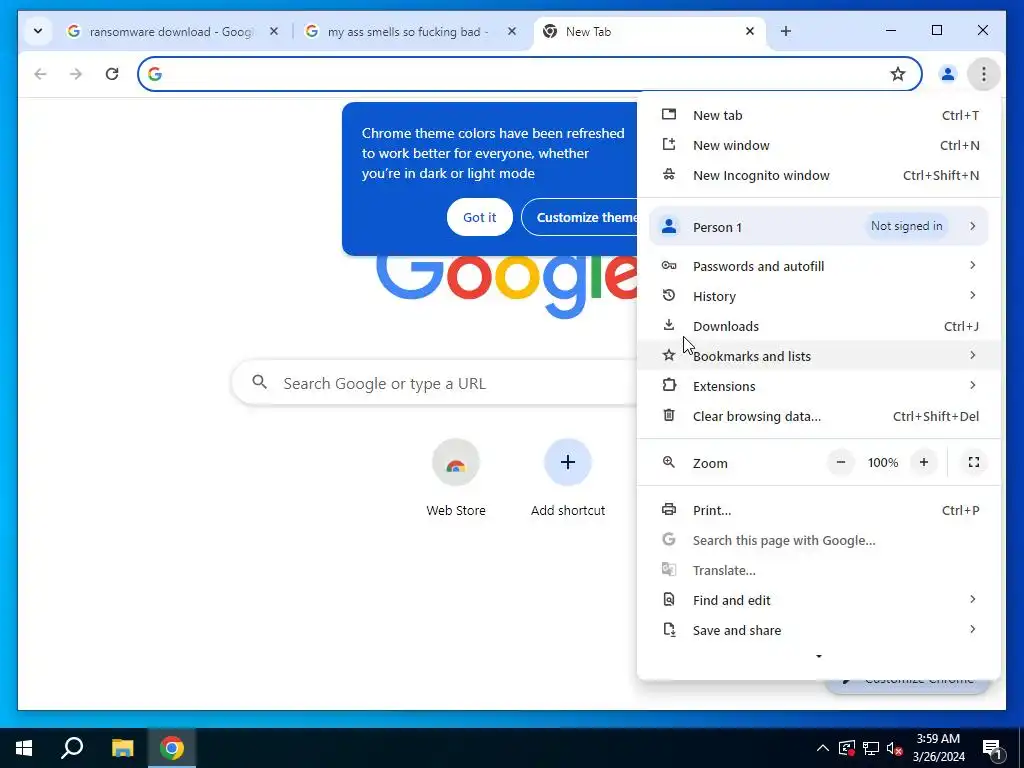
Task: Open the tab search dropdown arrow
Action: 38,31
